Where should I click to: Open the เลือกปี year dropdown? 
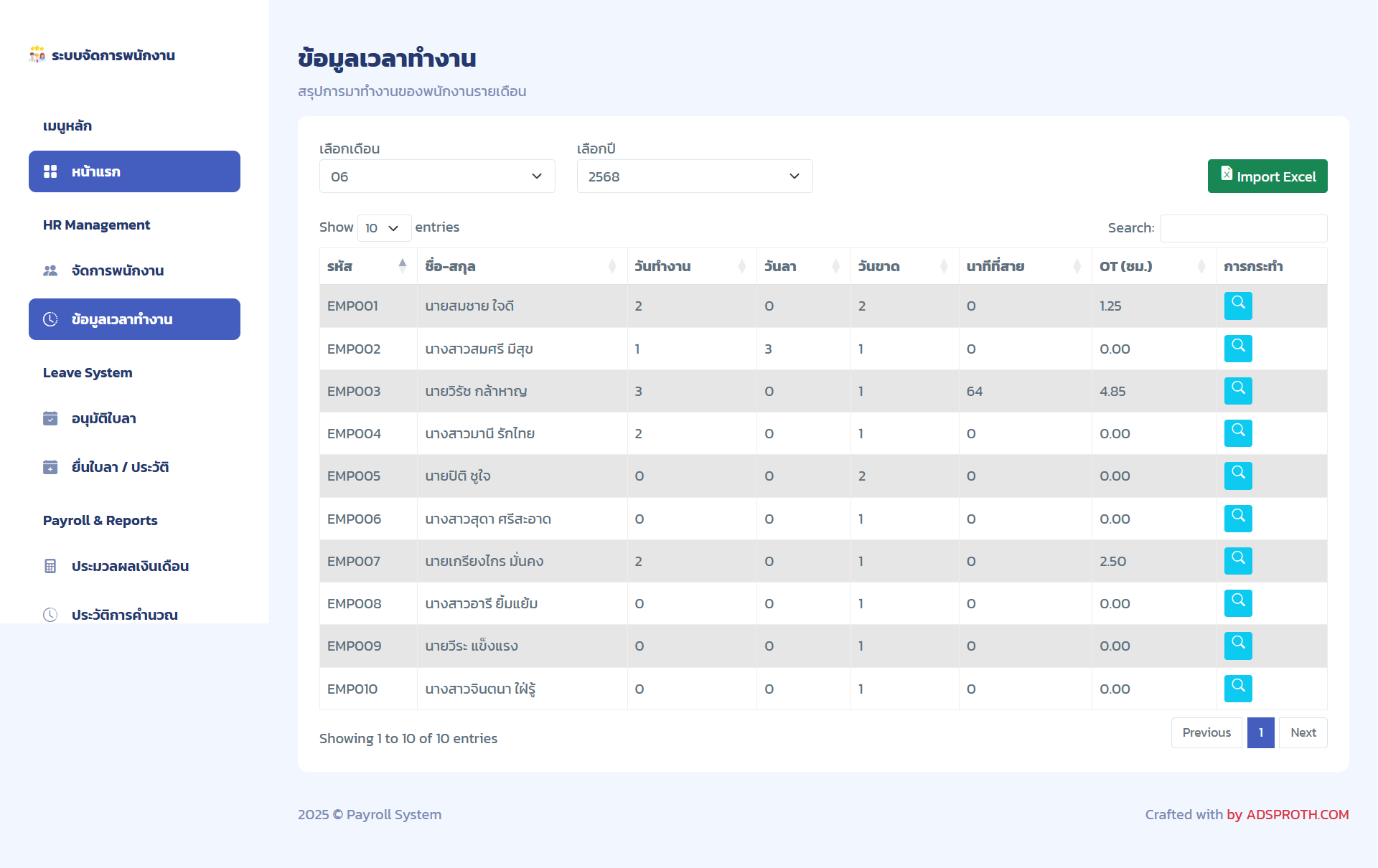(695, 176)
